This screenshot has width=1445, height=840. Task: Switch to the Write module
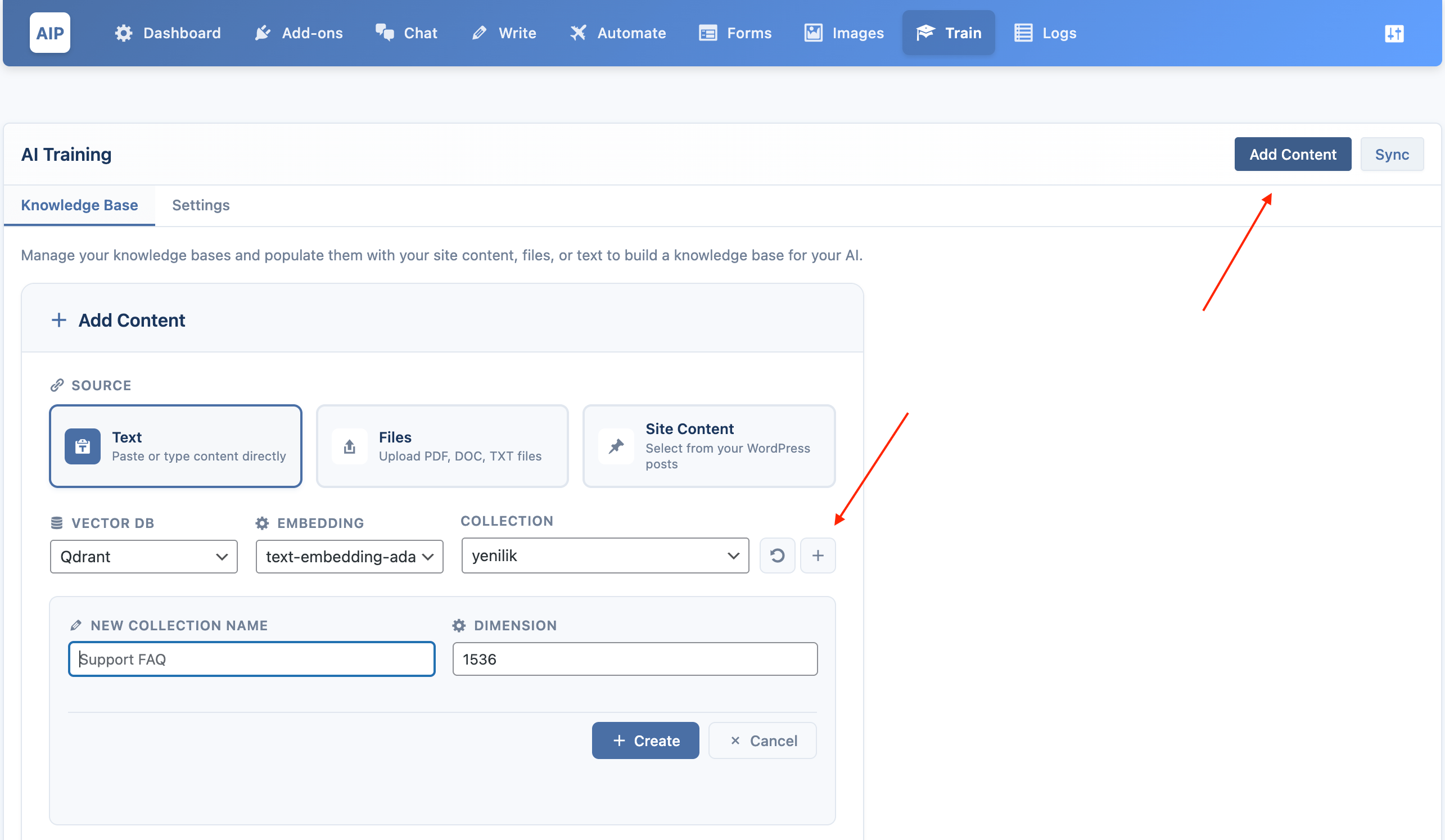(504, 33)
